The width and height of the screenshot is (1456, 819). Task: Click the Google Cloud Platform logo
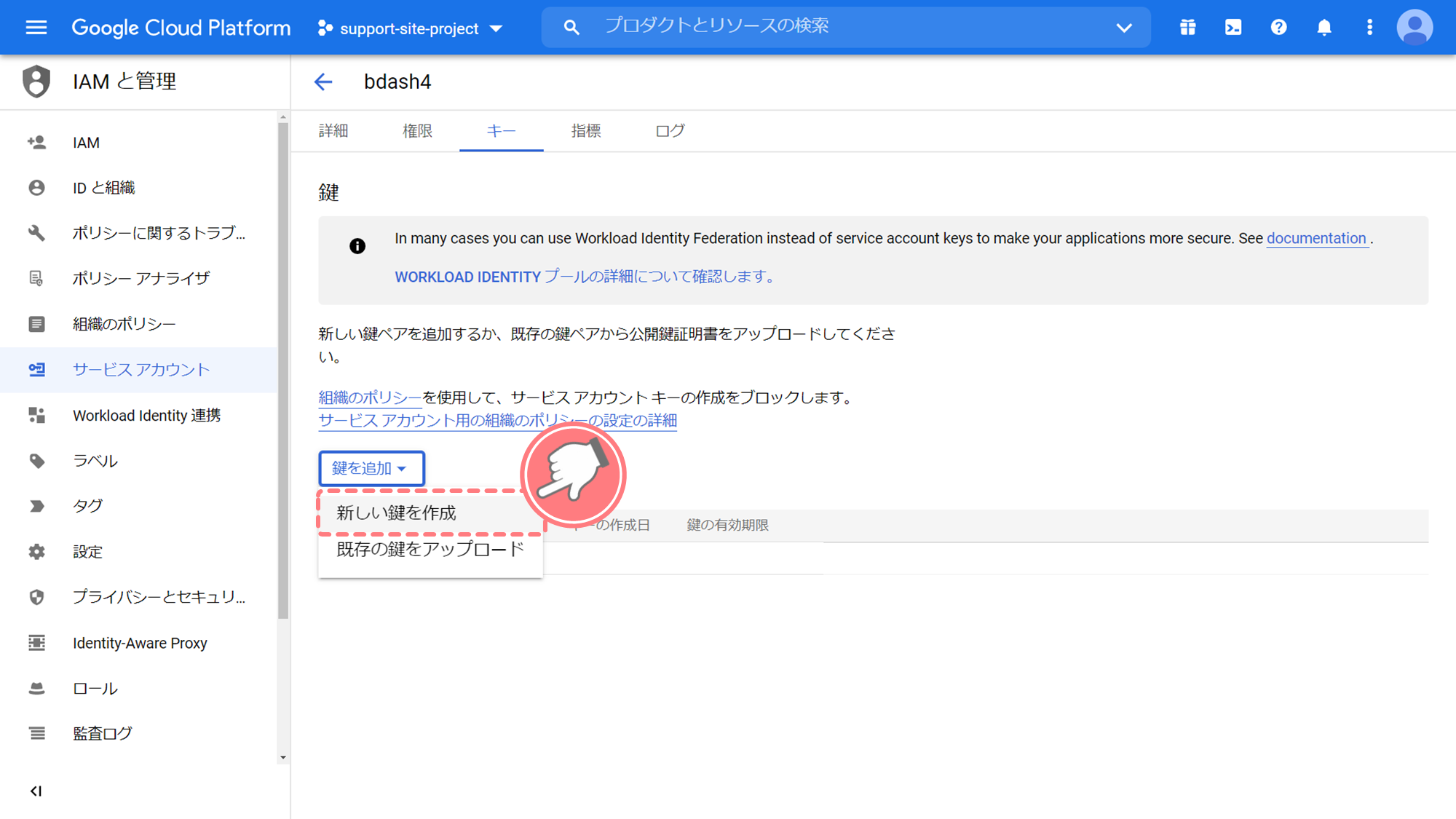[x=181, y=28]
